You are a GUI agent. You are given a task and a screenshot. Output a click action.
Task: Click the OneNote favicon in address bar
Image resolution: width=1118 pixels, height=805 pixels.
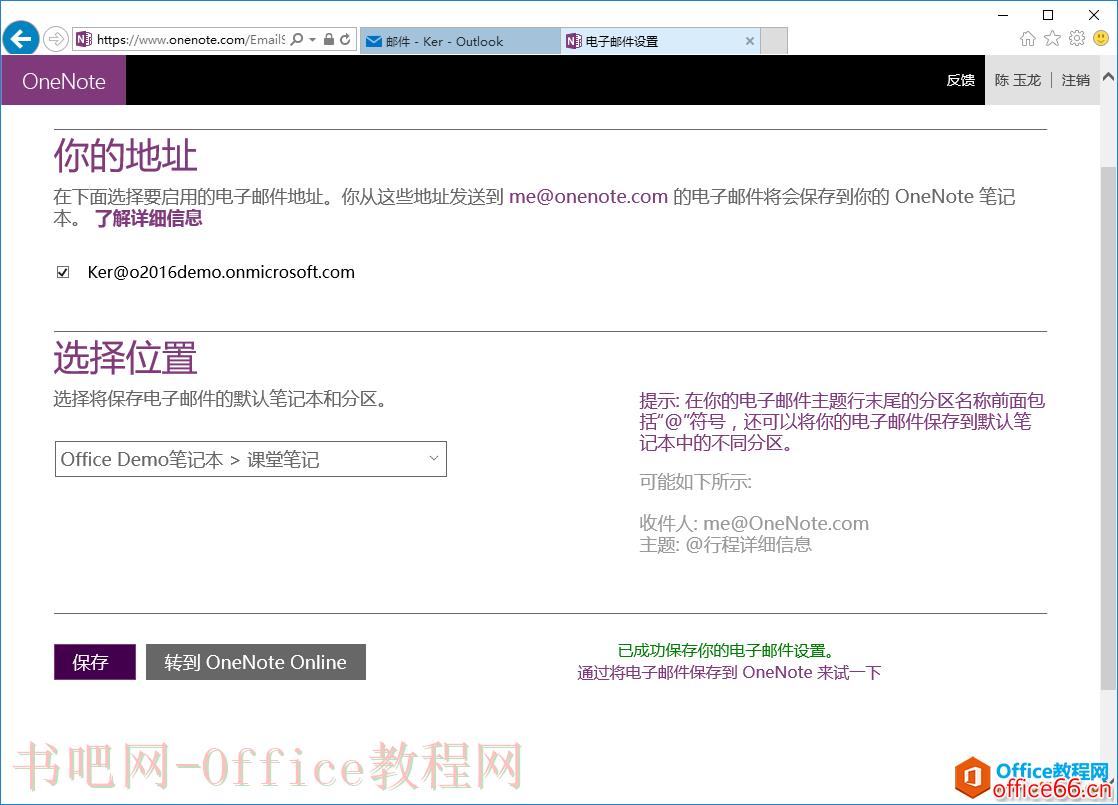[84, 39]
